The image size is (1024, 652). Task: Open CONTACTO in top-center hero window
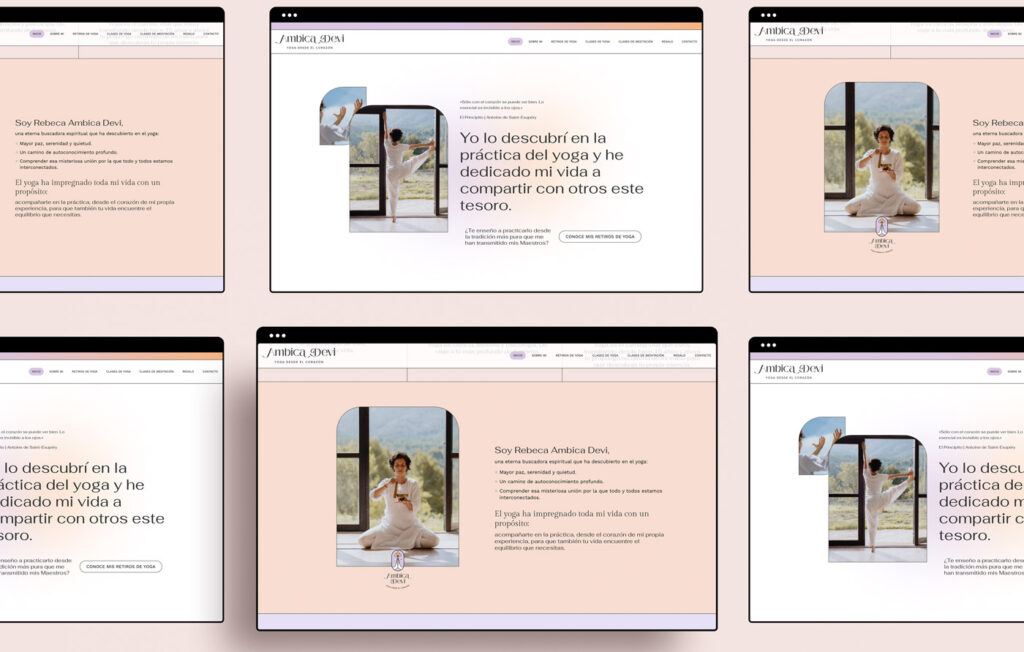click(x=690, y=41)
